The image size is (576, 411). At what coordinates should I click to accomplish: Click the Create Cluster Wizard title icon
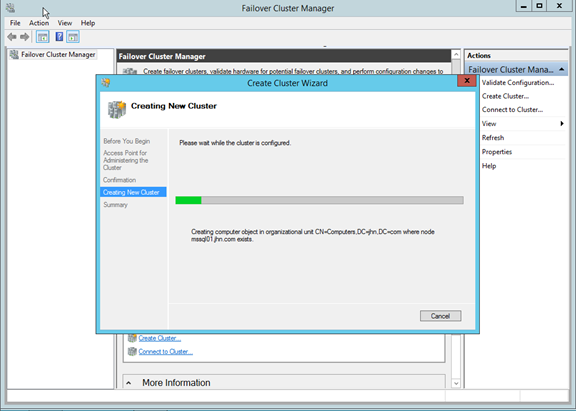(106, 83)
